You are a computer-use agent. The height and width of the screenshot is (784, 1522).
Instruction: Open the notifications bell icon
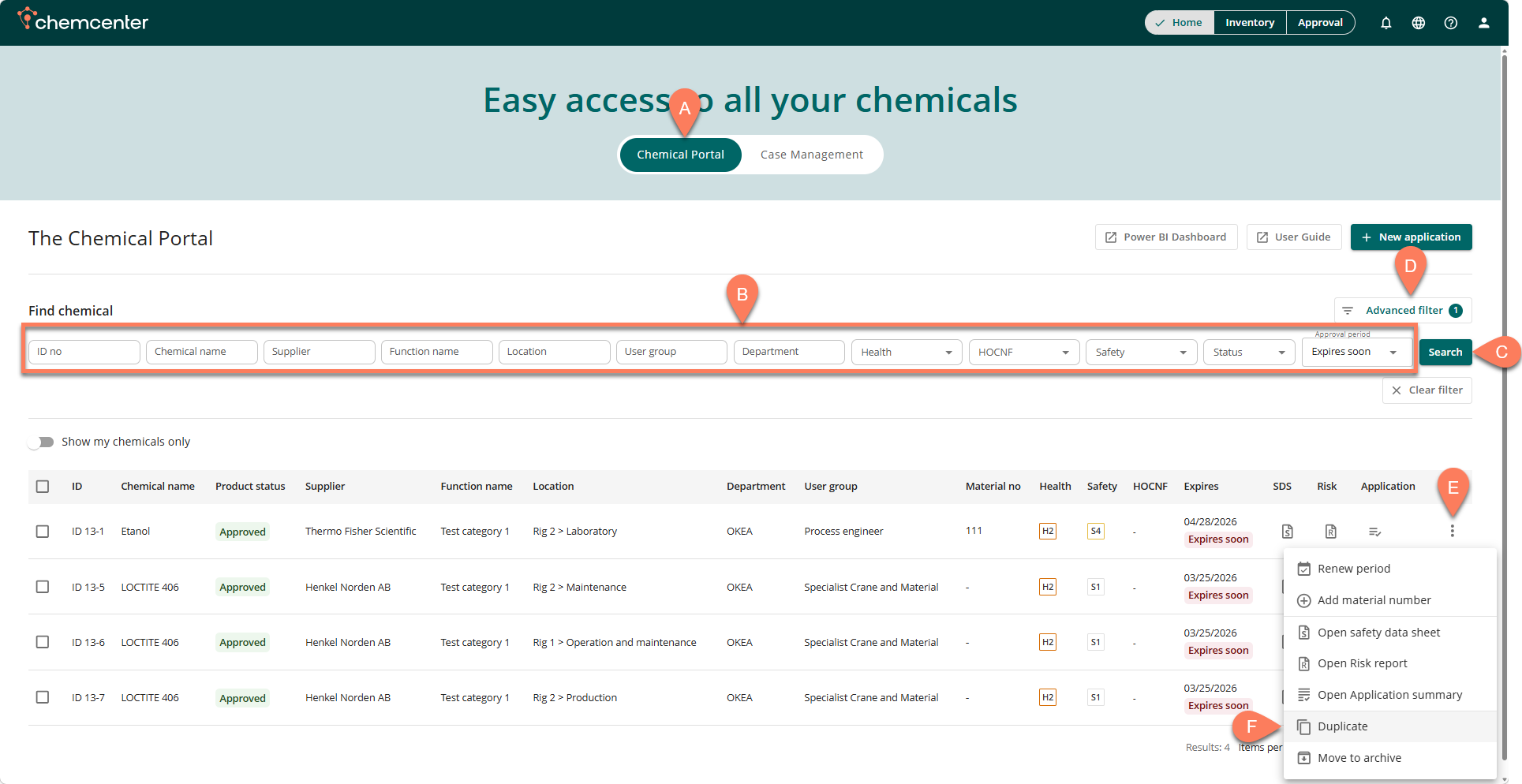(1386, 23)
